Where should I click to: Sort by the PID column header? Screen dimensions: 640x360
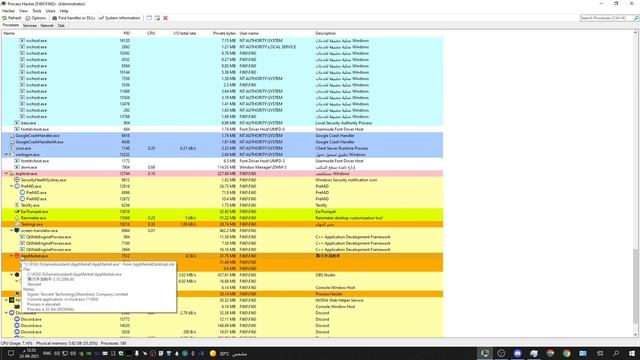pos(127,33)
